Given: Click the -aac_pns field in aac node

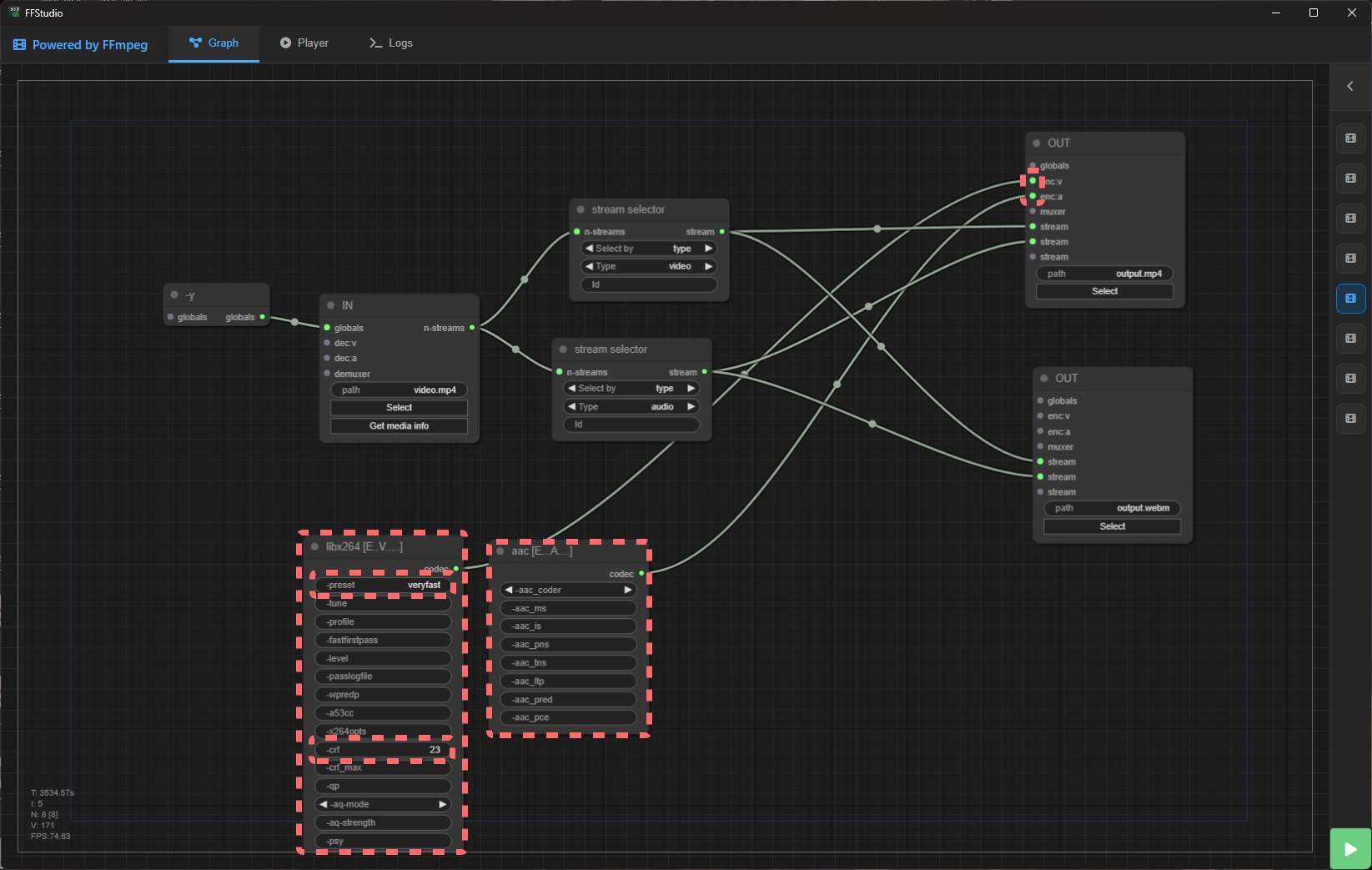Looking at the screenshot, I should pos(568,644).
